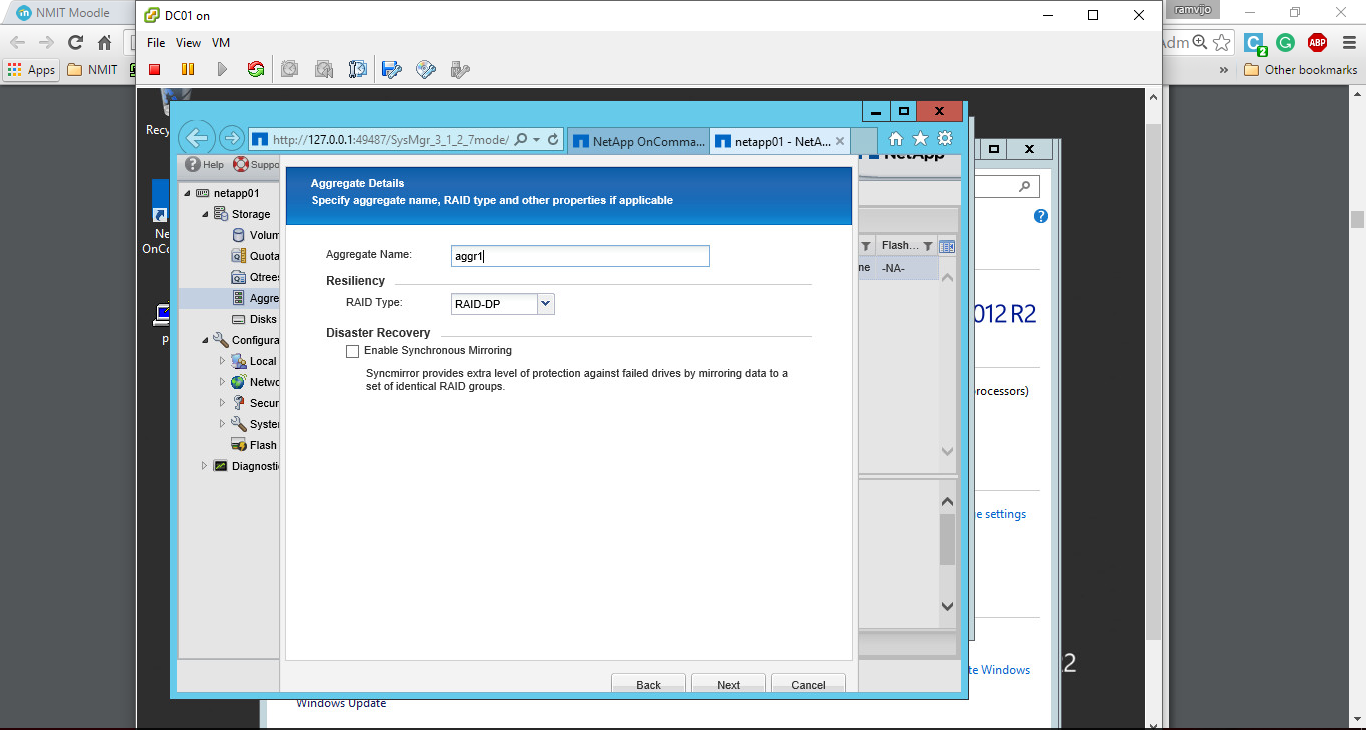Open the Grammarly extension icon
The image size is (1366, 730).
point(1286,42)
